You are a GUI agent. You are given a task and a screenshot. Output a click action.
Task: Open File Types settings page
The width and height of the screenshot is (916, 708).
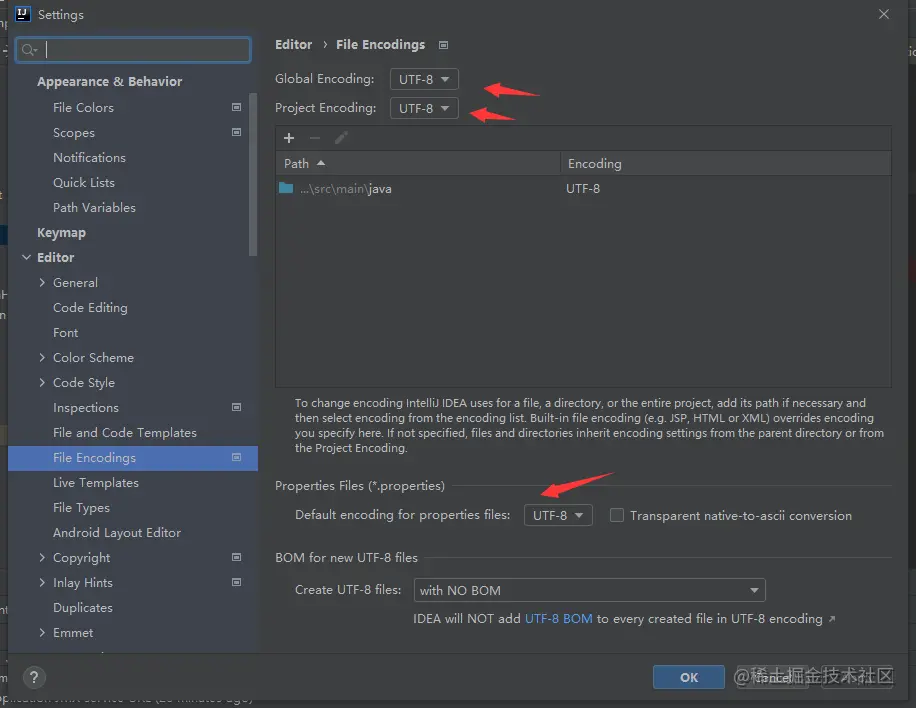[x=81, y=508]
